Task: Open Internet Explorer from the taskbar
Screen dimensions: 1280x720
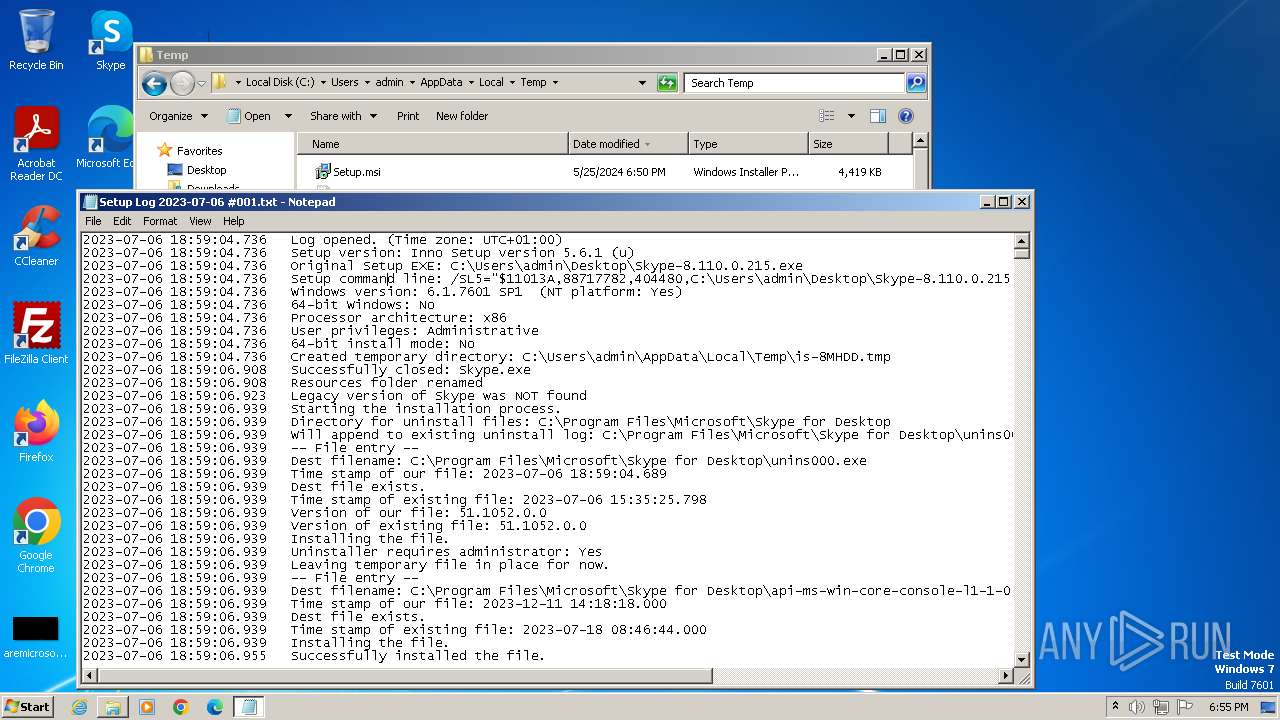Action: coord(79,707)
